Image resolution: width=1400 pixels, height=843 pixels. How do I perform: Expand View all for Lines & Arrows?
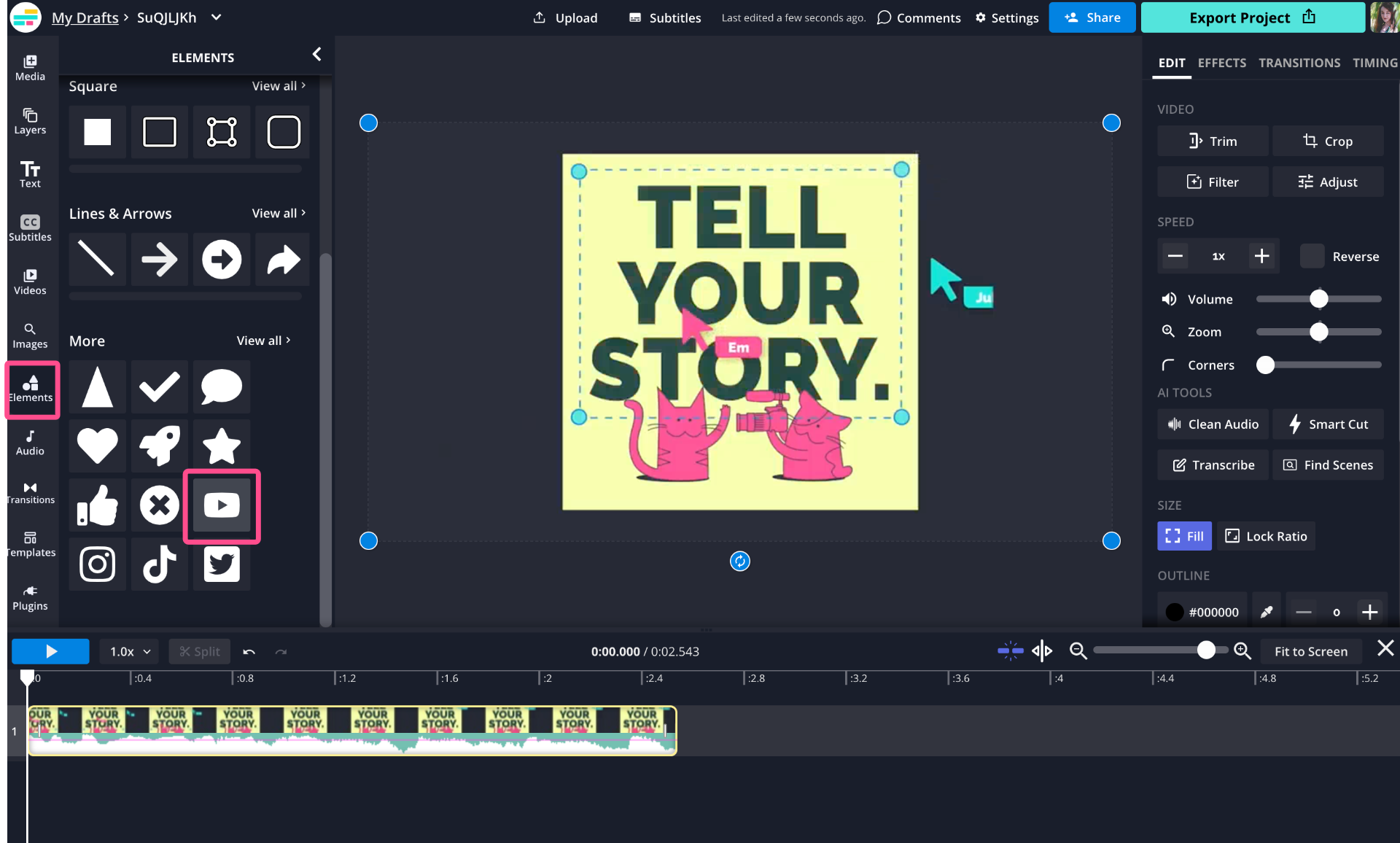279,213
